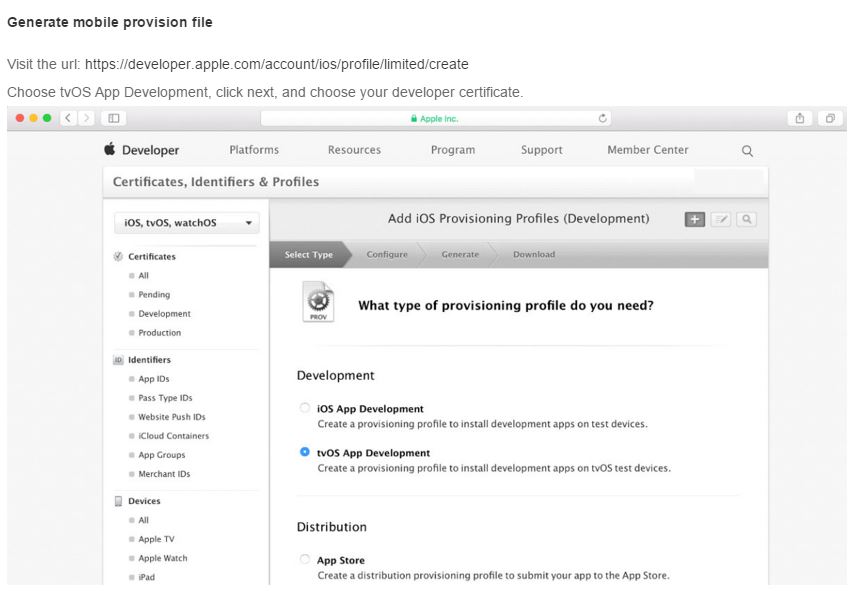Image resolution: width=852 pixels, height=591 pixels.
Task: Open All under Certificates
Action: [x=143, y=275]
